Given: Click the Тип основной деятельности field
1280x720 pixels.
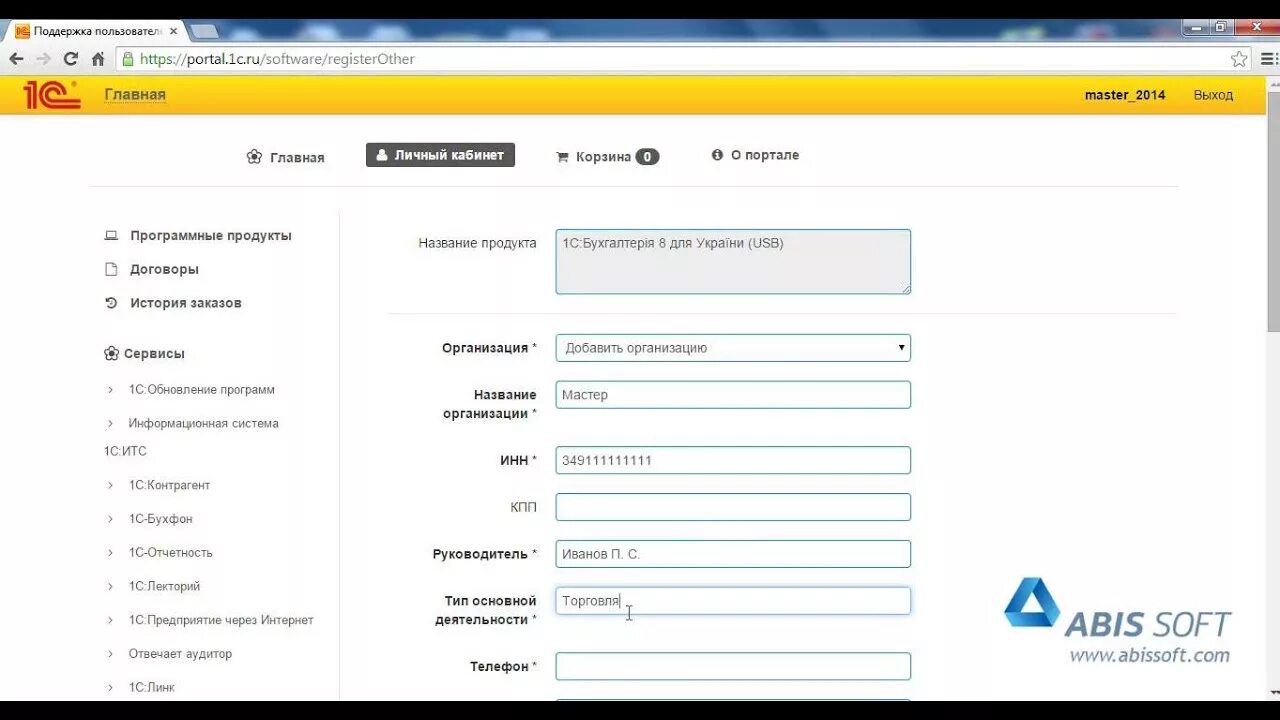Looking at the screenshot, I should coord(733,601).
